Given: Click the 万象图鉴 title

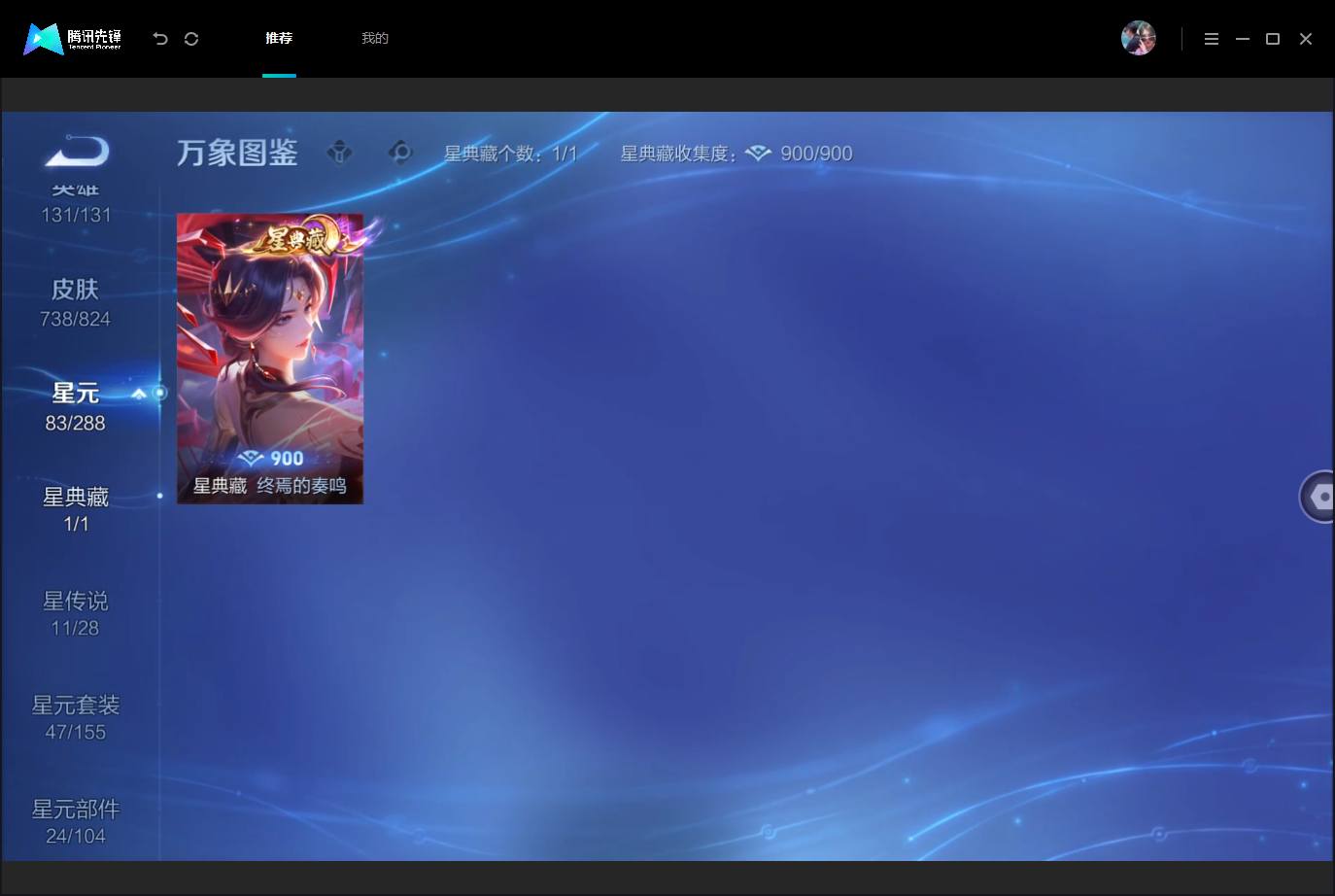Looking at the screenshot, I should coord(237,153).
